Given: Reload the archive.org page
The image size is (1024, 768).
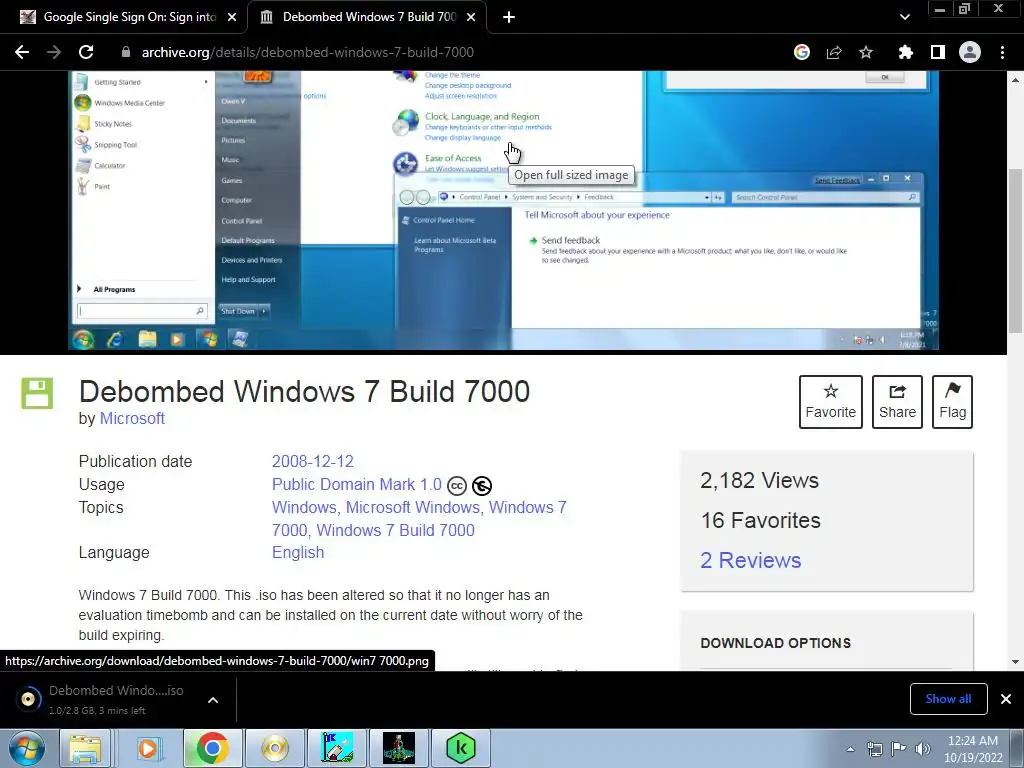Looking at the screenshot, I should click(x=86, y=52).
